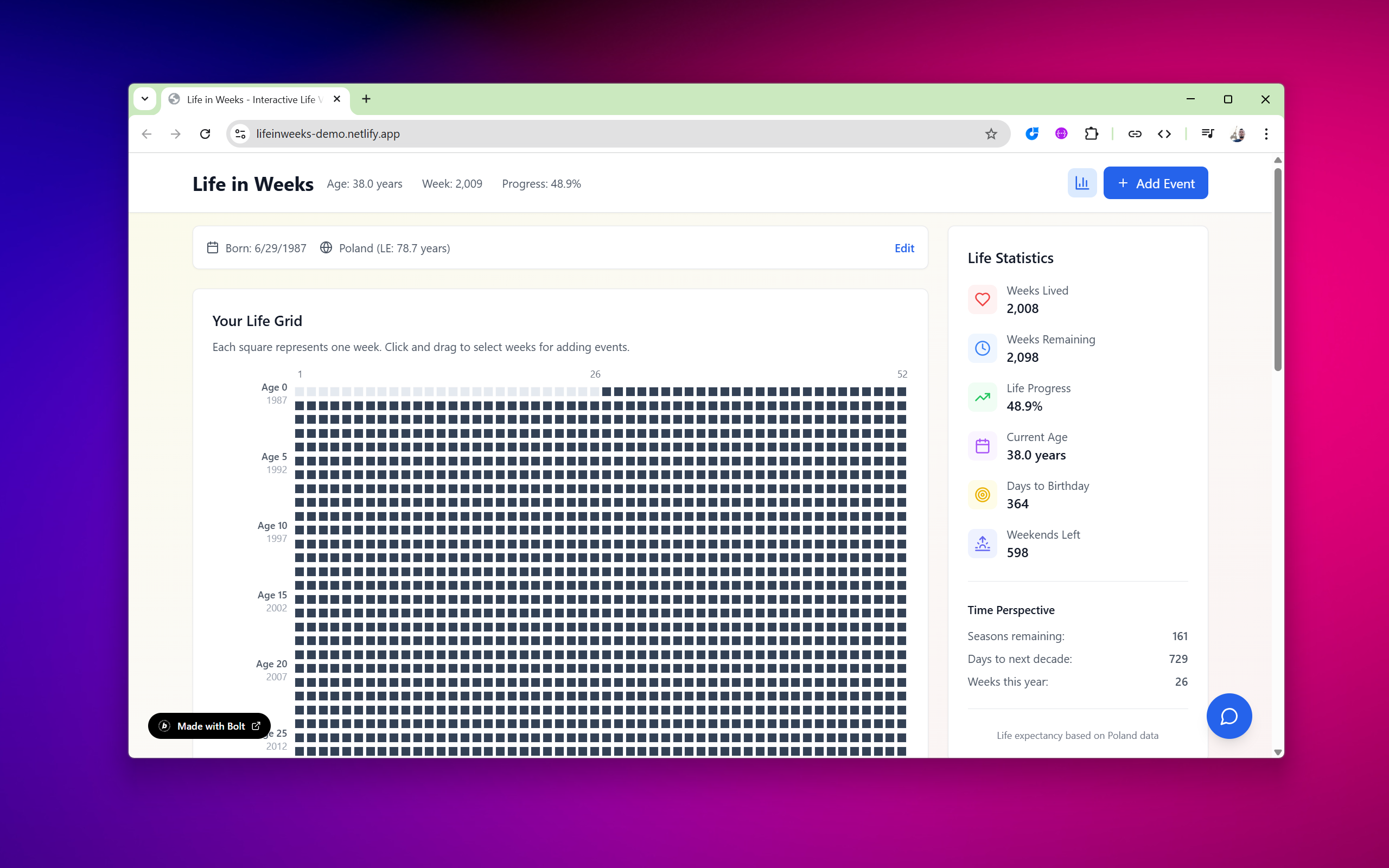Screen dimensions: 1389x868
Task: Click the page's vertical scrollbar thumb
Action: click(x=1277, y=270)
